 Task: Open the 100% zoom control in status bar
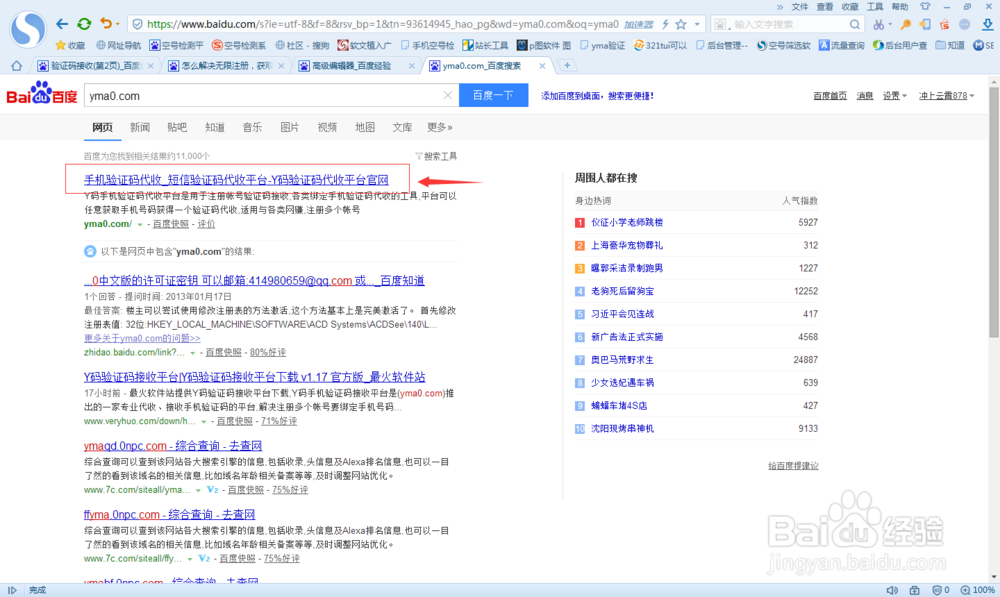coord(978,590)
